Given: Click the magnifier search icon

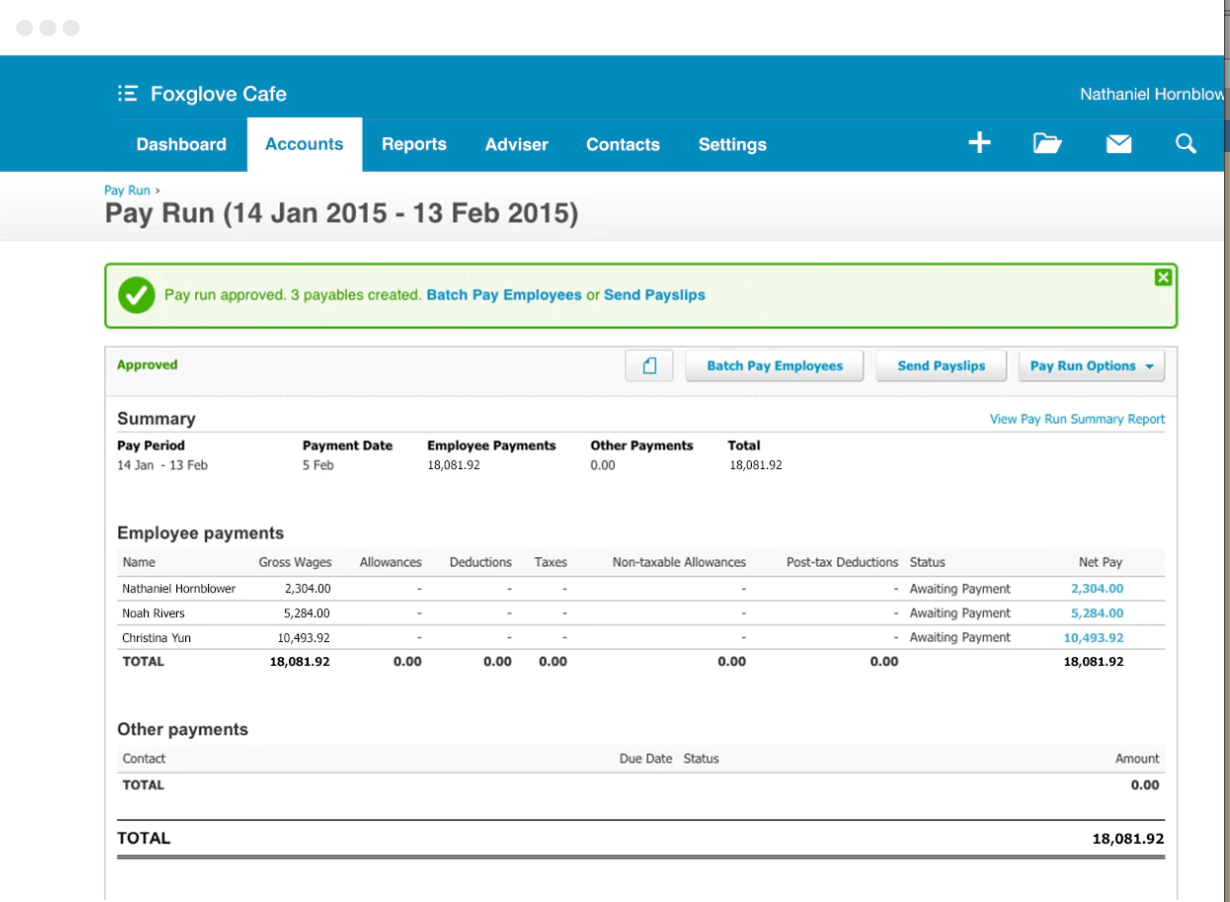Looking at the screenshot, I should (1185, 144).
